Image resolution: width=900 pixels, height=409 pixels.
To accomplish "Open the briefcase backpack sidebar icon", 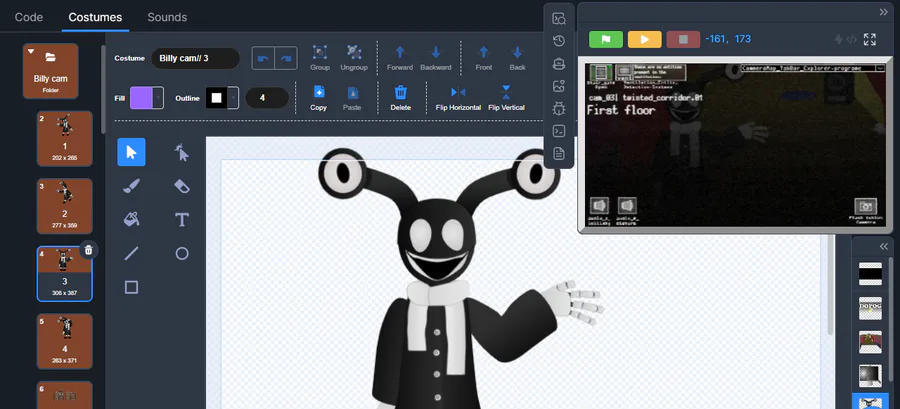I will pyautogui.click(x=558, y=64).
